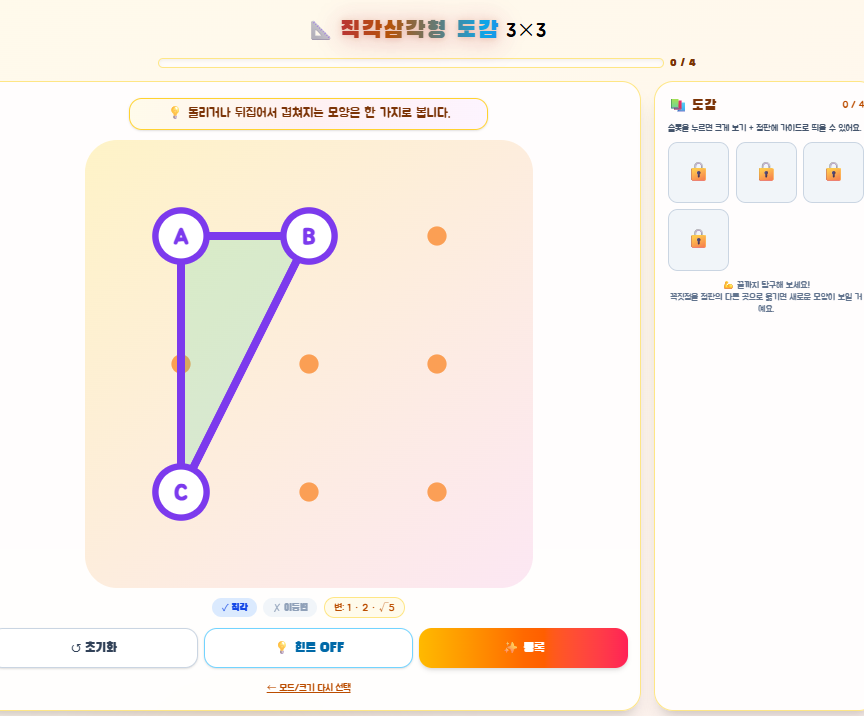864x716 pixels.
Task: Select vertex B on the geoboard
Action: click(x=309, y=236)
